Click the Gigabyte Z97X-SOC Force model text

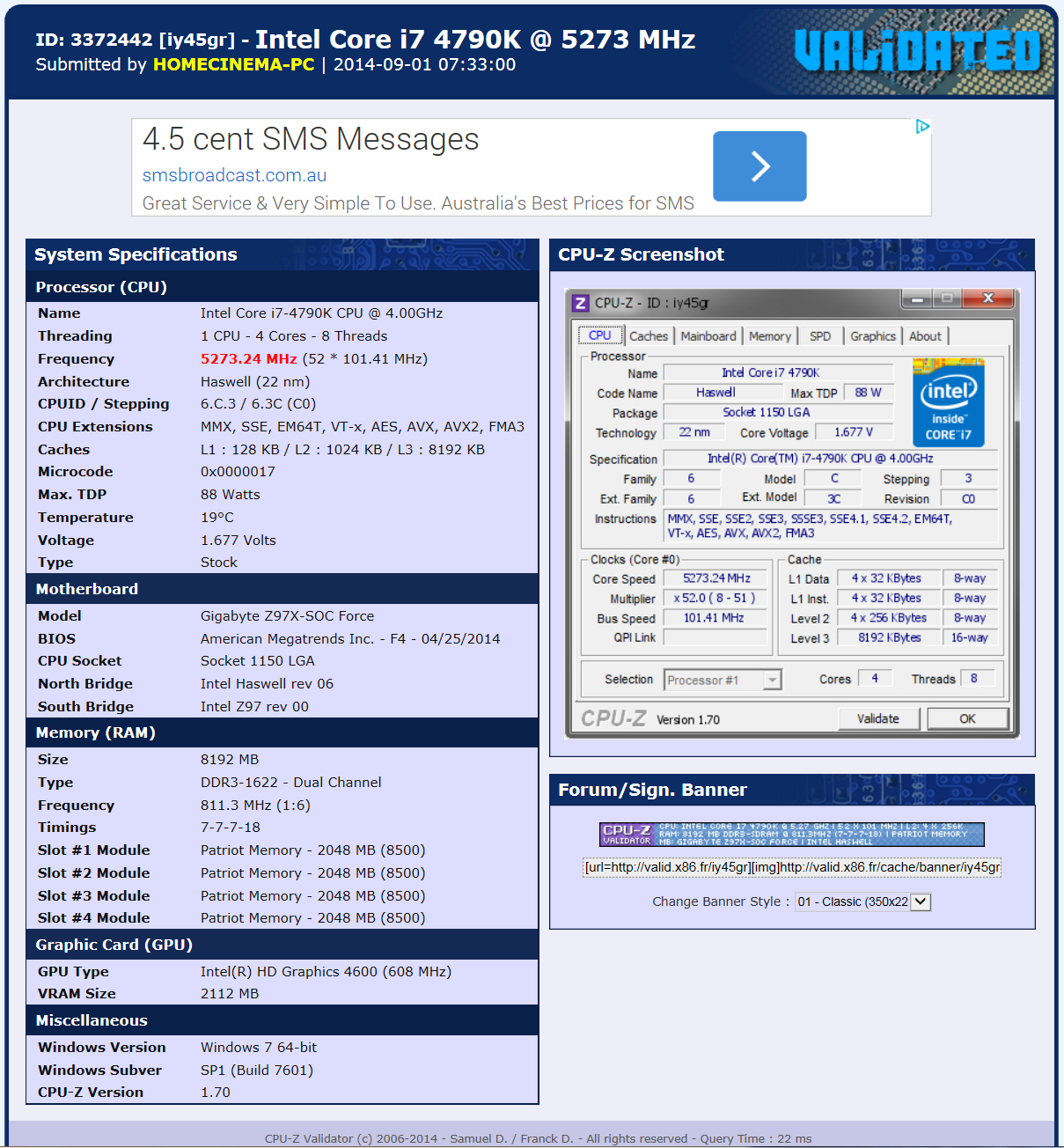coord(287,616)
